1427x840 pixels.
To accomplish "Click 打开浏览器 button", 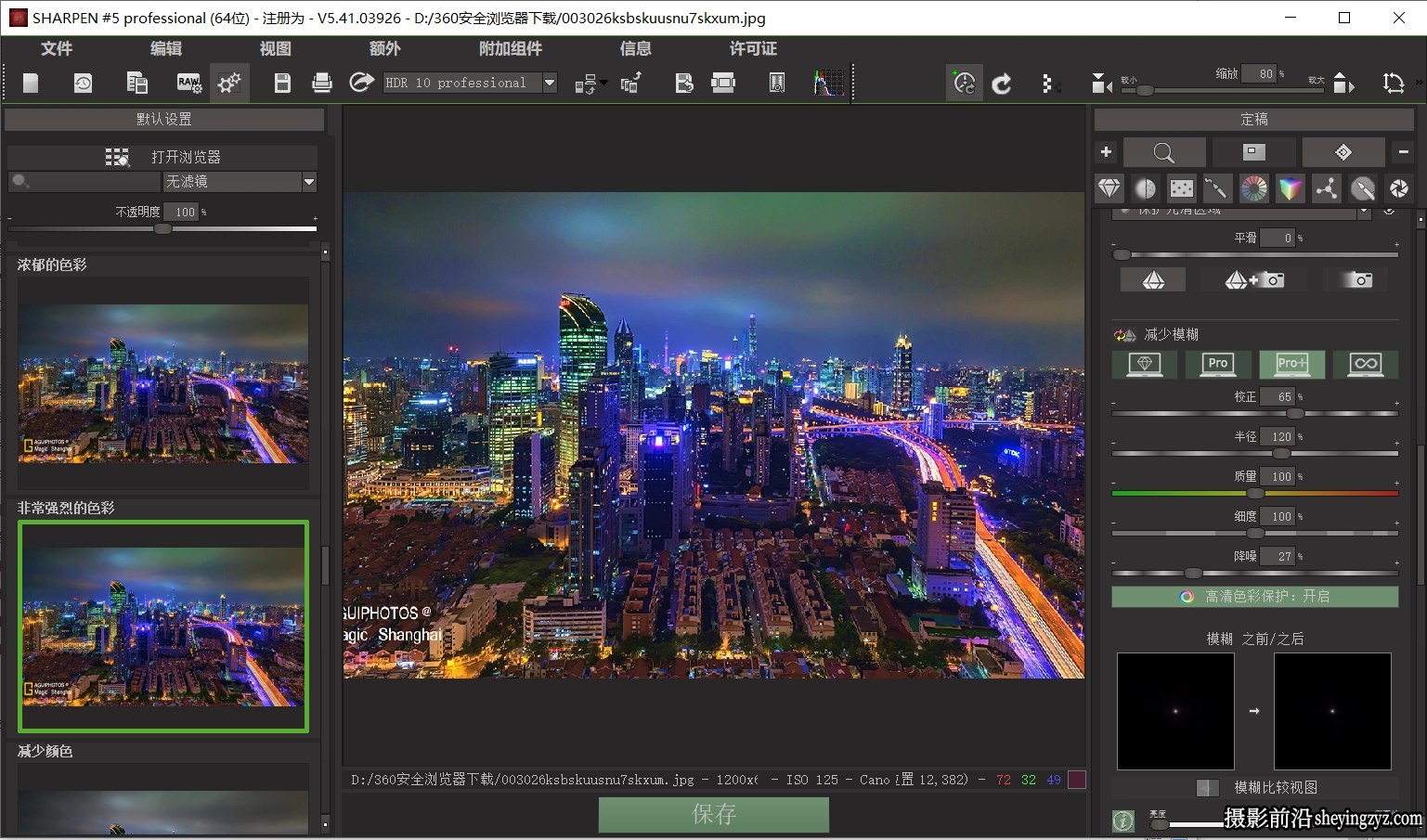I will click(x=162, y=157).
